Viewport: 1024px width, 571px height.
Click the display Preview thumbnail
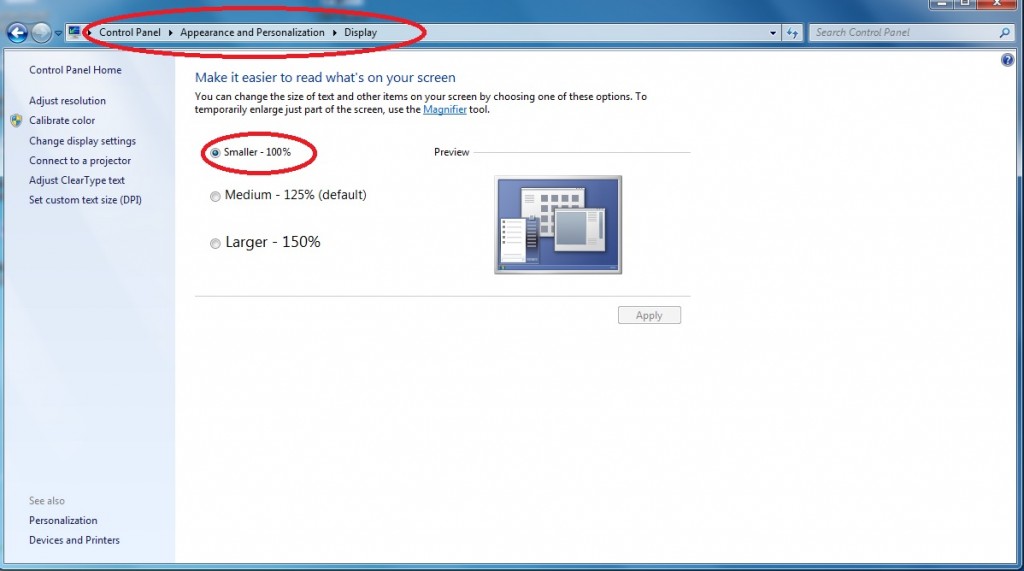tap(558, 224)
